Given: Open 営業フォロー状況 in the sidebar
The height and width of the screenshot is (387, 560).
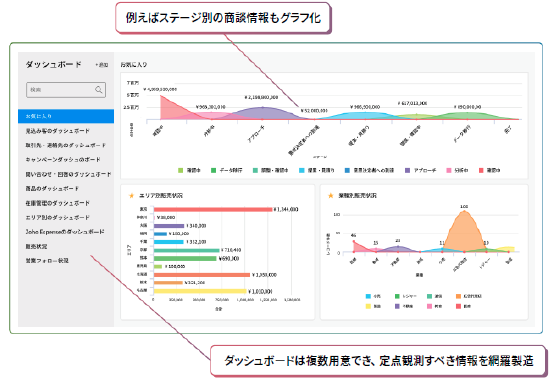Looking at the screenshot, I should 47,261.
